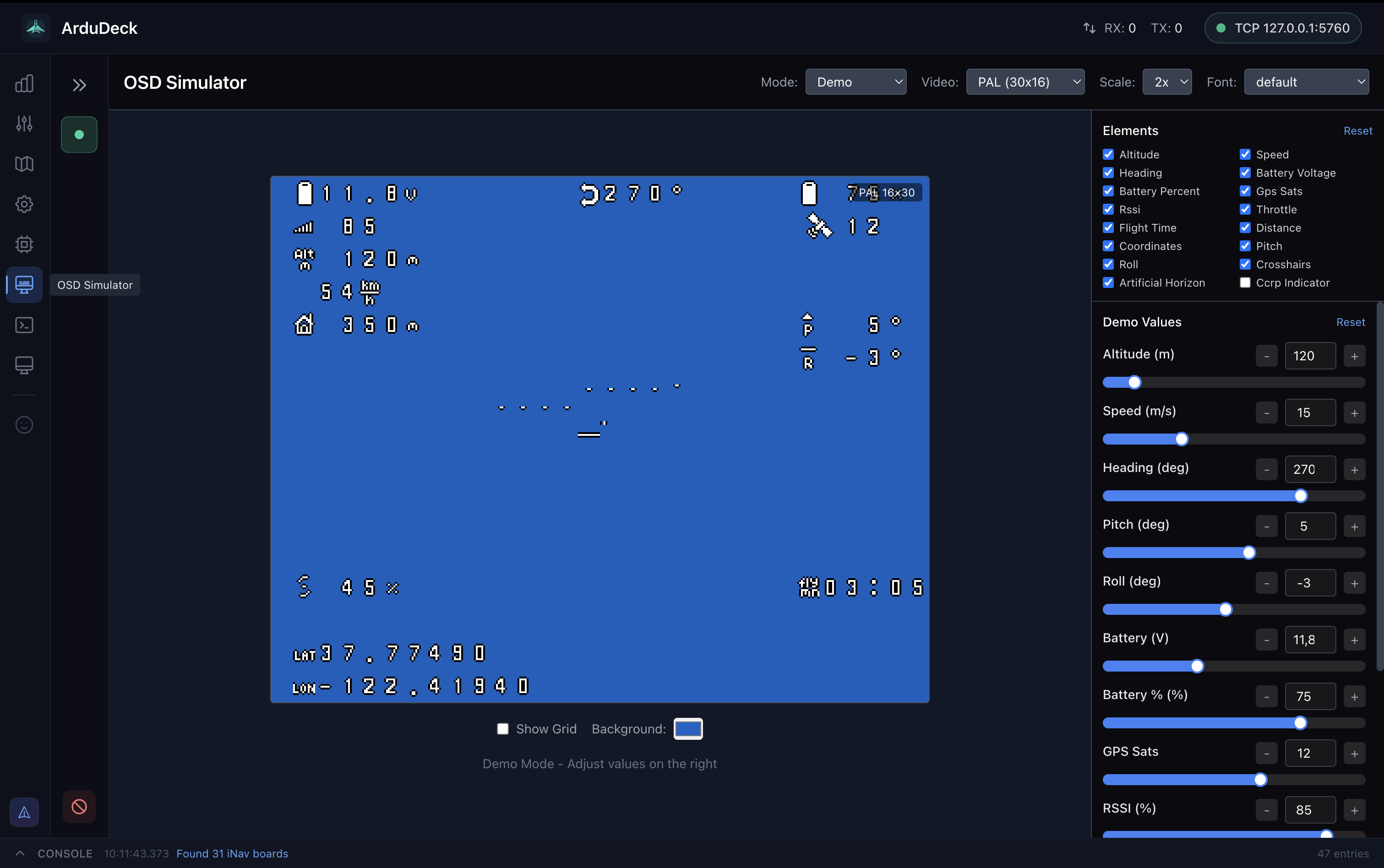Enable the Show Grid checkbox
Image resolution: width=1384 pixels, height=868 pixels.
(x=502, y=728)
